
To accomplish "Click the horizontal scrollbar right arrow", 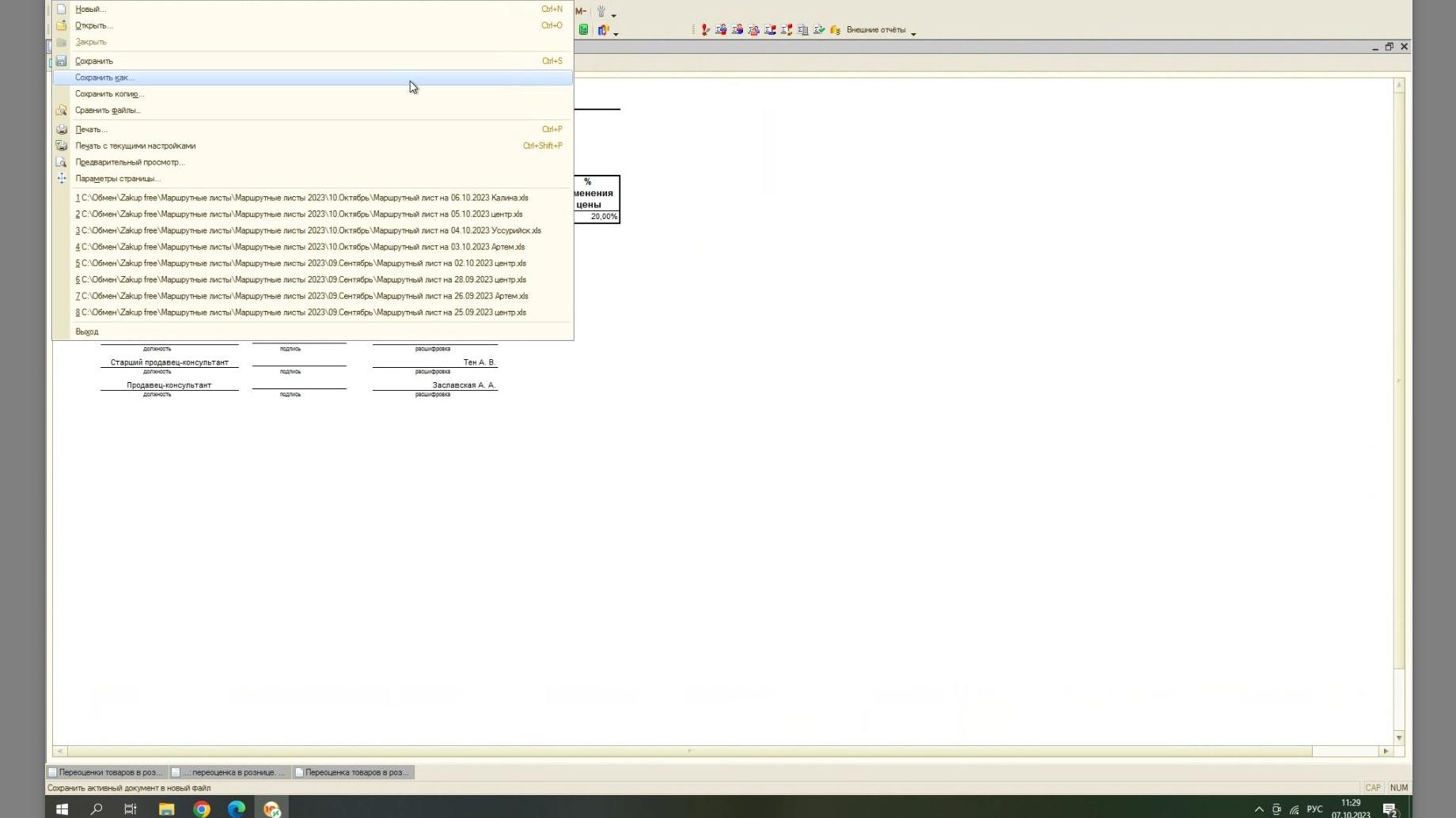I will click(1386, 751).
